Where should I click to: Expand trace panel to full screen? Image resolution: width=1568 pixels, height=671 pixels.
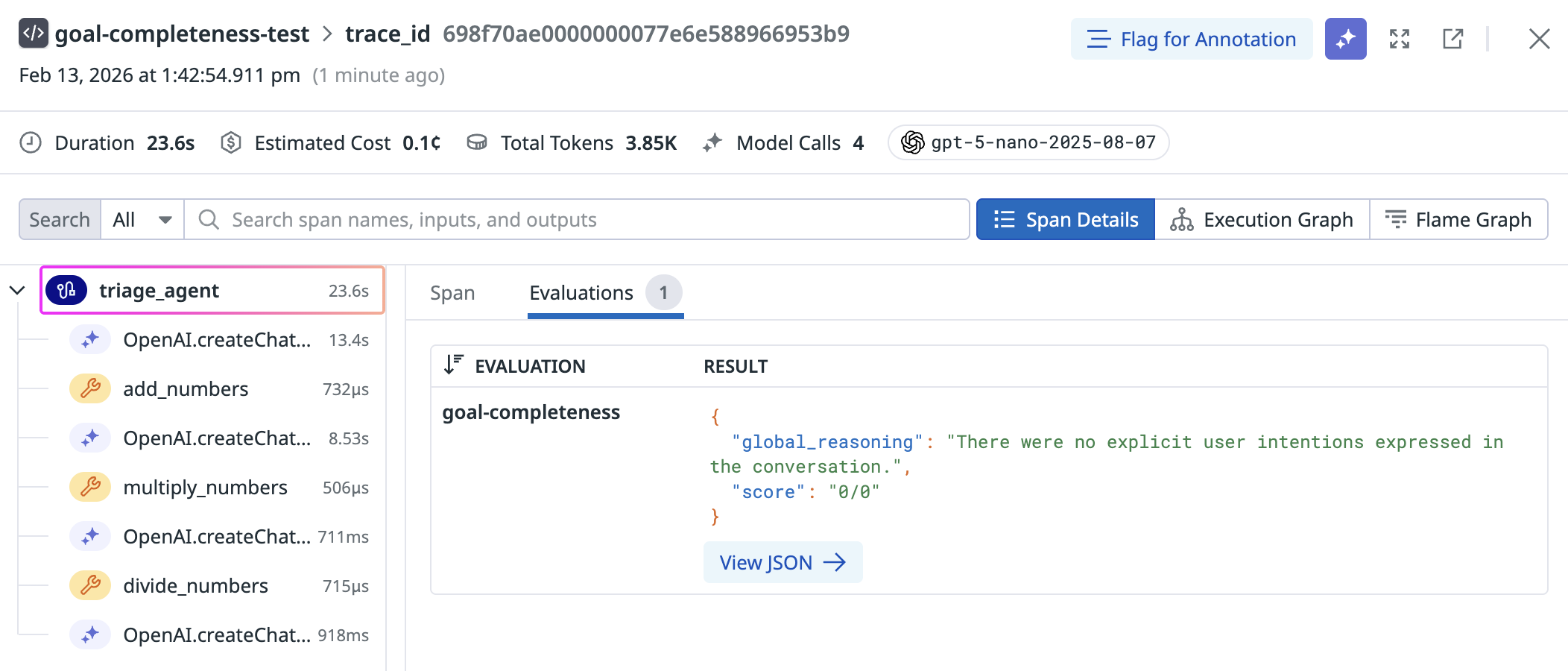1399,39
